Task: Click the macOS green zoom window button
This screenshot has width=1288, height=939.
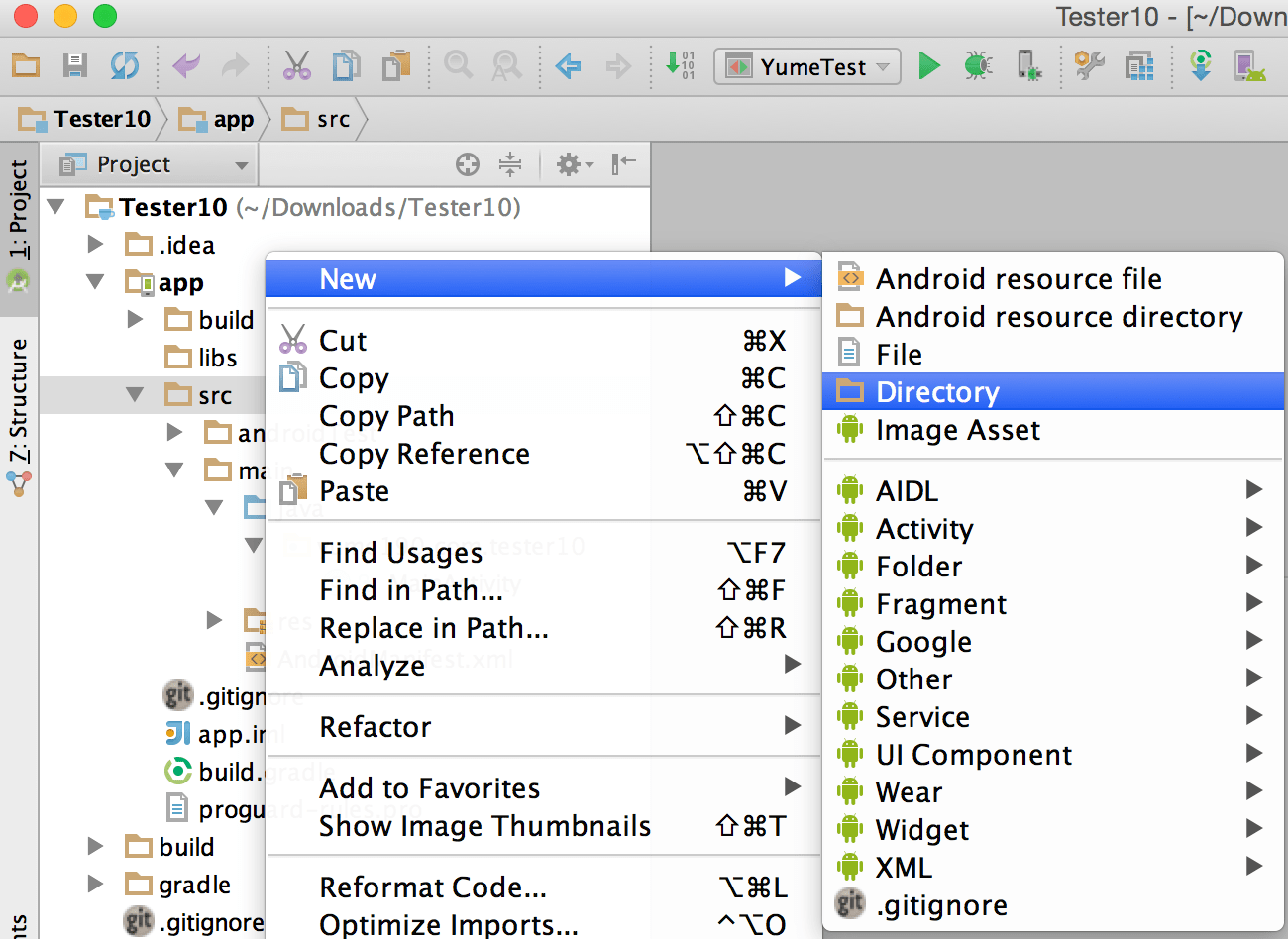Action: click(104, 16)
